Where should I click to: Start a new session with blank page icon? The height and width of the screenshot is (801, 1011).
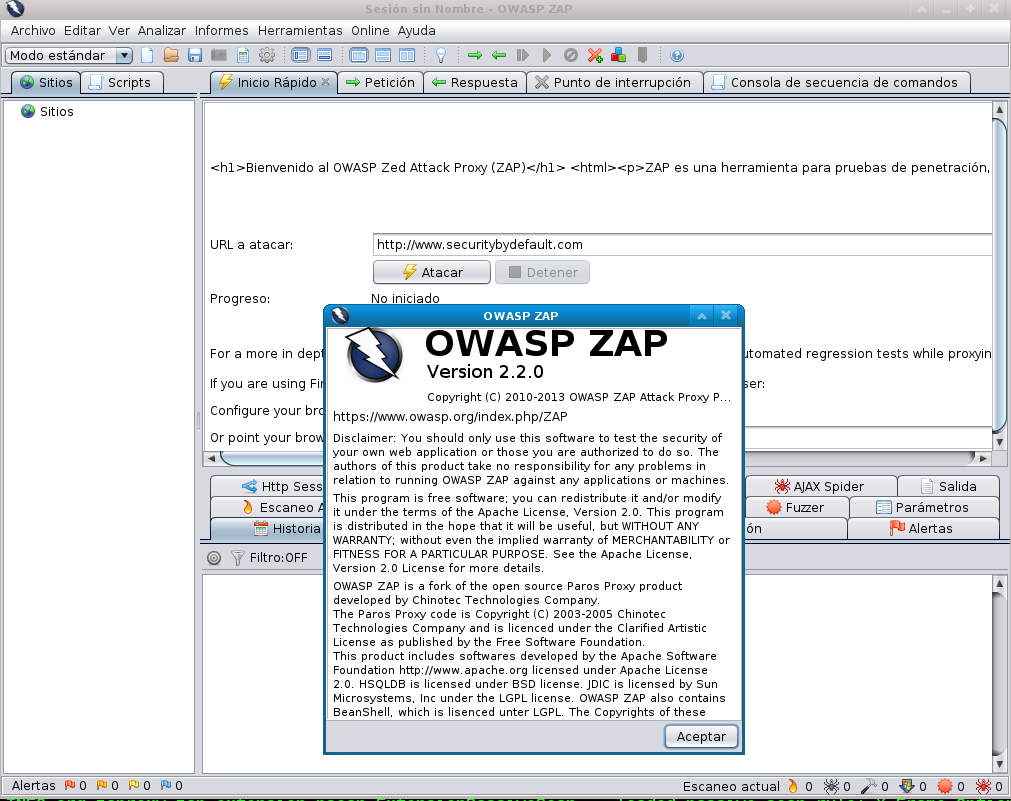tap(146, 55)
